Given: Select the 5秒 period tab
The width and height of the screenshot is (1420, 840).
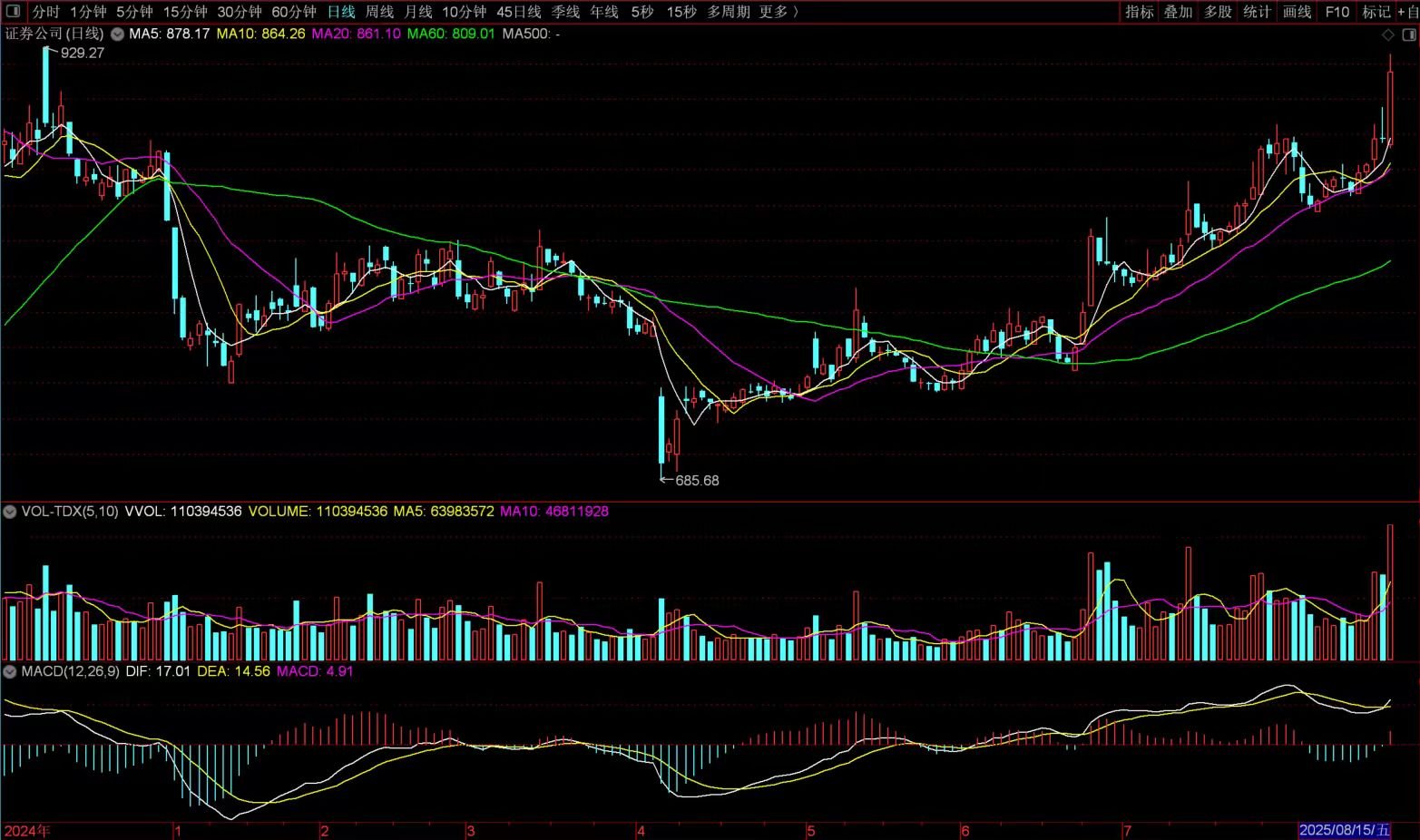Looking at the screenshot, I should pyautogui.click(x=642, y=12).
